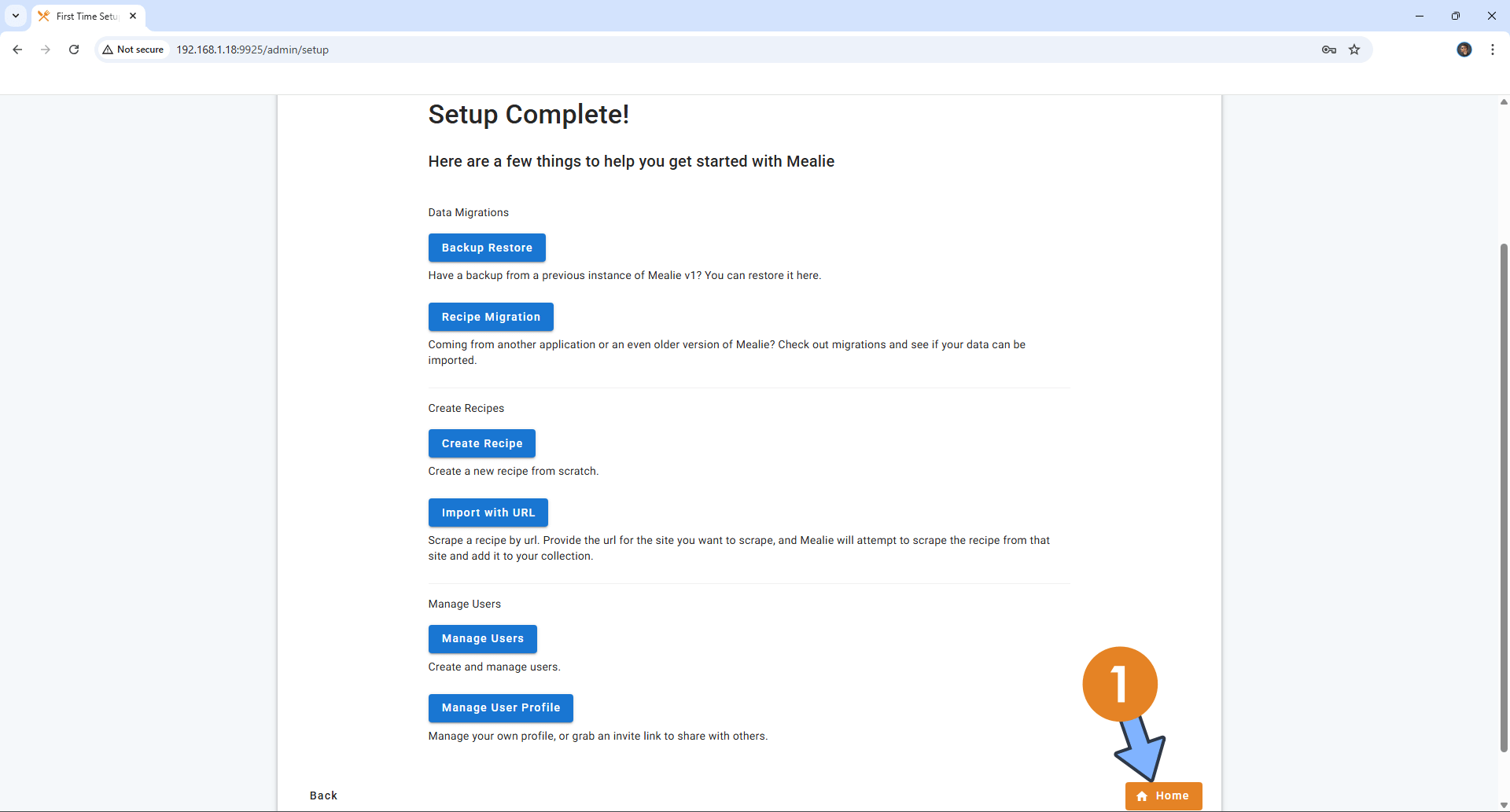Screen dimensions: 1510x812
Task: Go to Home via orange button
Action: pyautogui.click(x=1163, y=795)
